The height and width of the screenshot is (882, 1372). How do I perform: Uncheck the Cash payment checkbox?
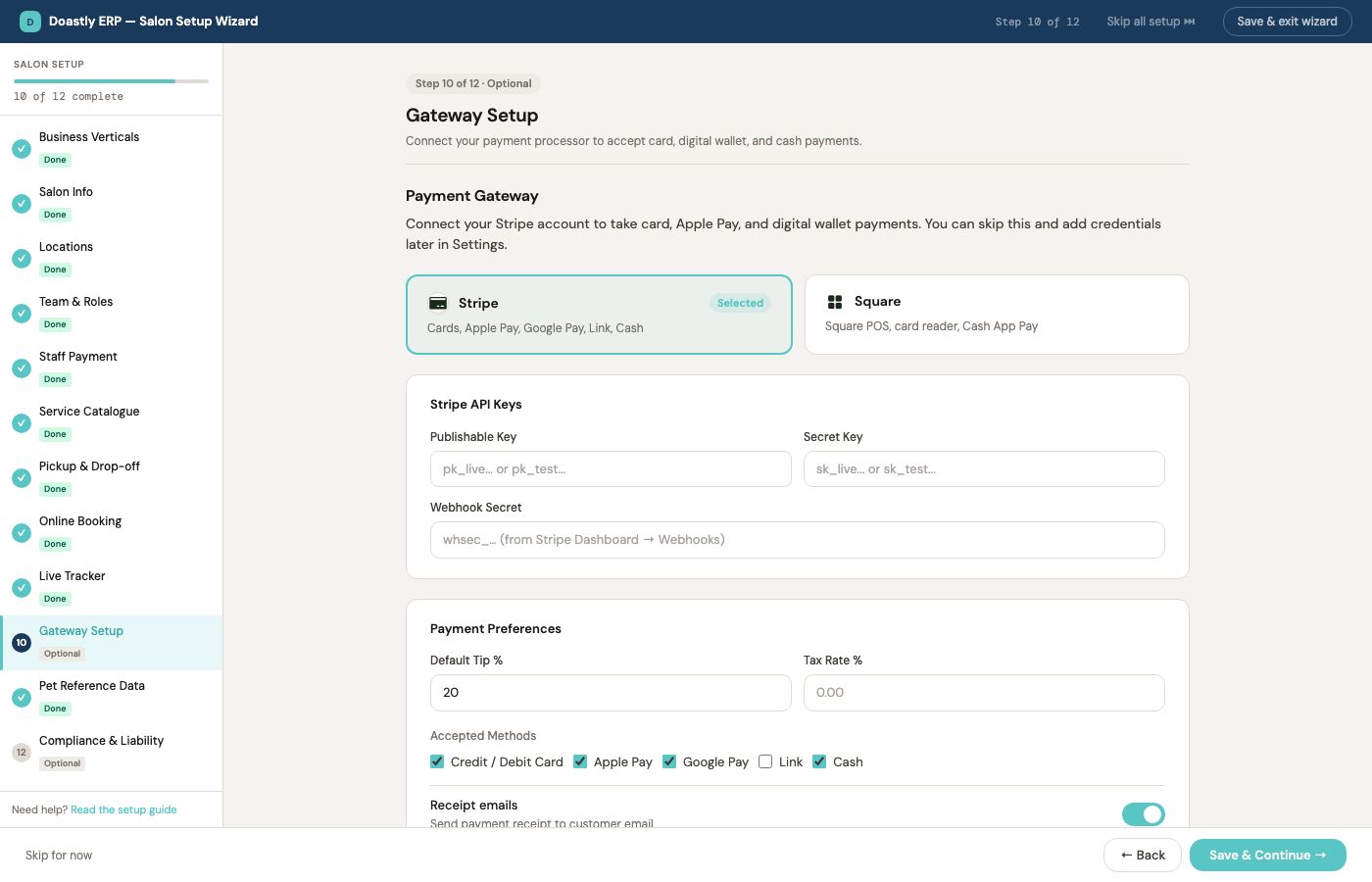pyautogui.click(x=819, y=761)
